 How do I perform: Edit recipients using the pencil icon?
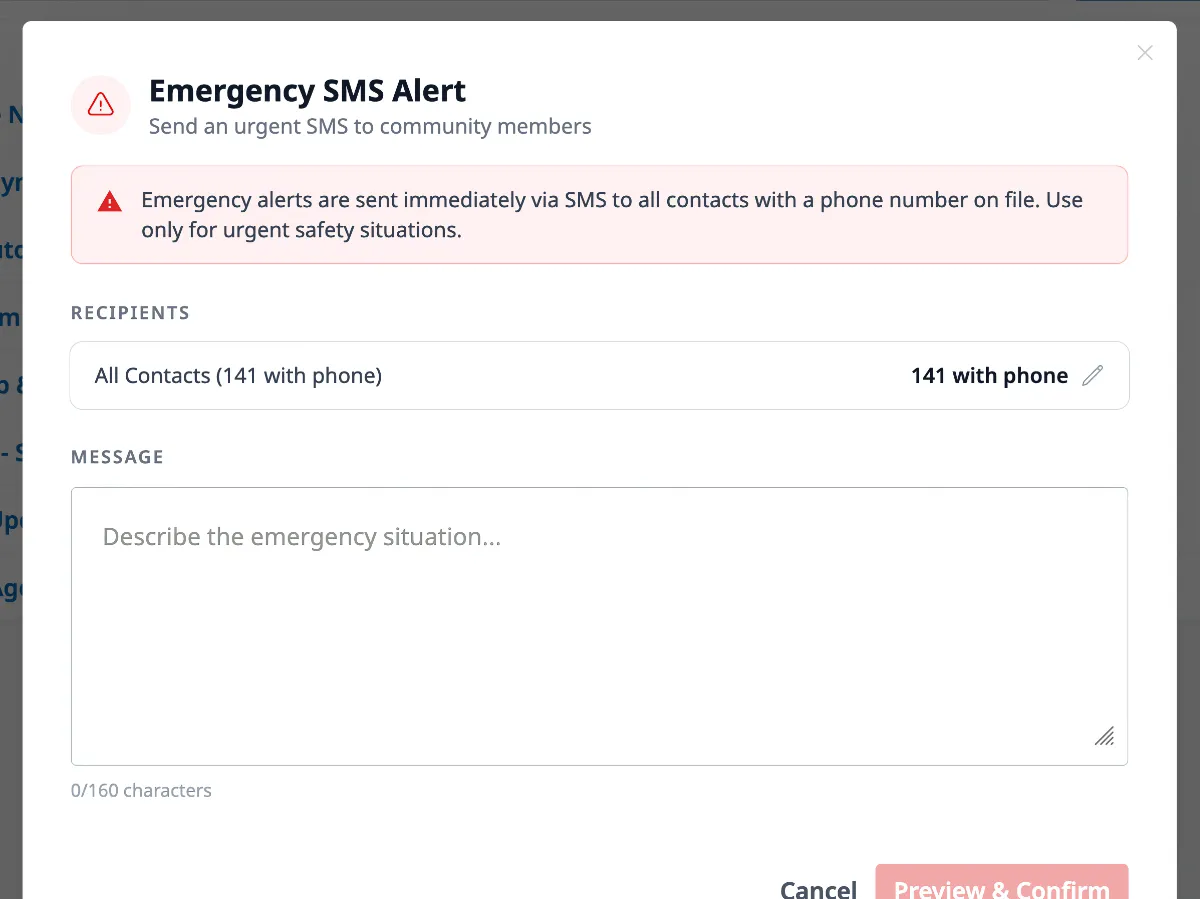coord(1093,375)
